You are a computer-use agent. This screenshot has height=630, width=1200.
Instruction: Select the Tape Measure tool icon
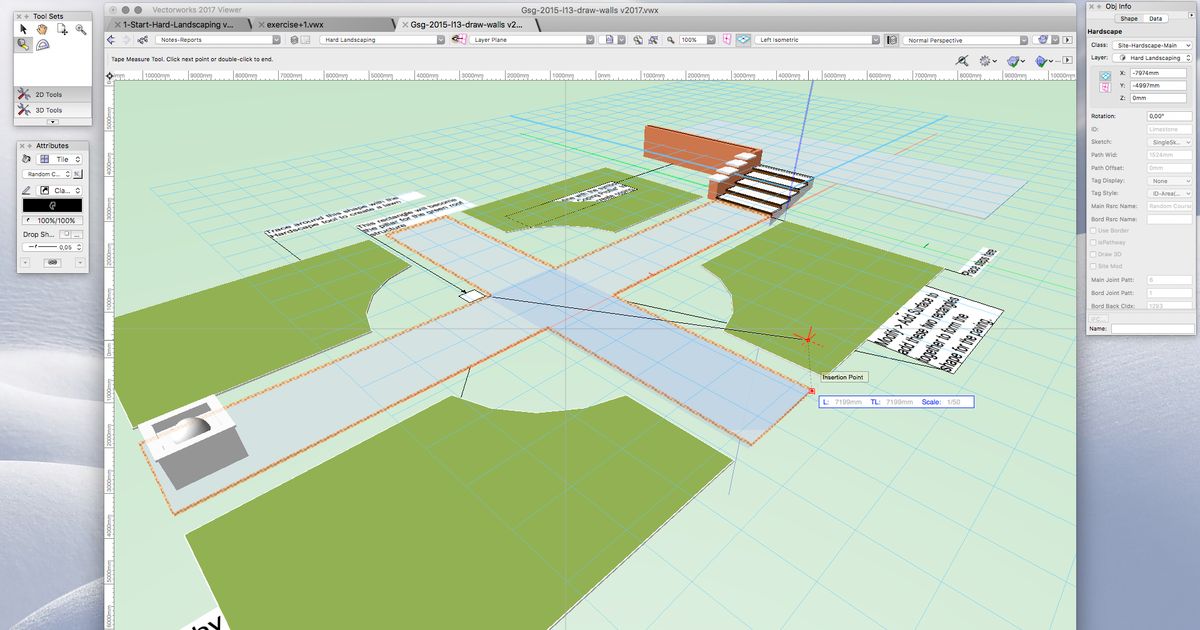point(22,46)
